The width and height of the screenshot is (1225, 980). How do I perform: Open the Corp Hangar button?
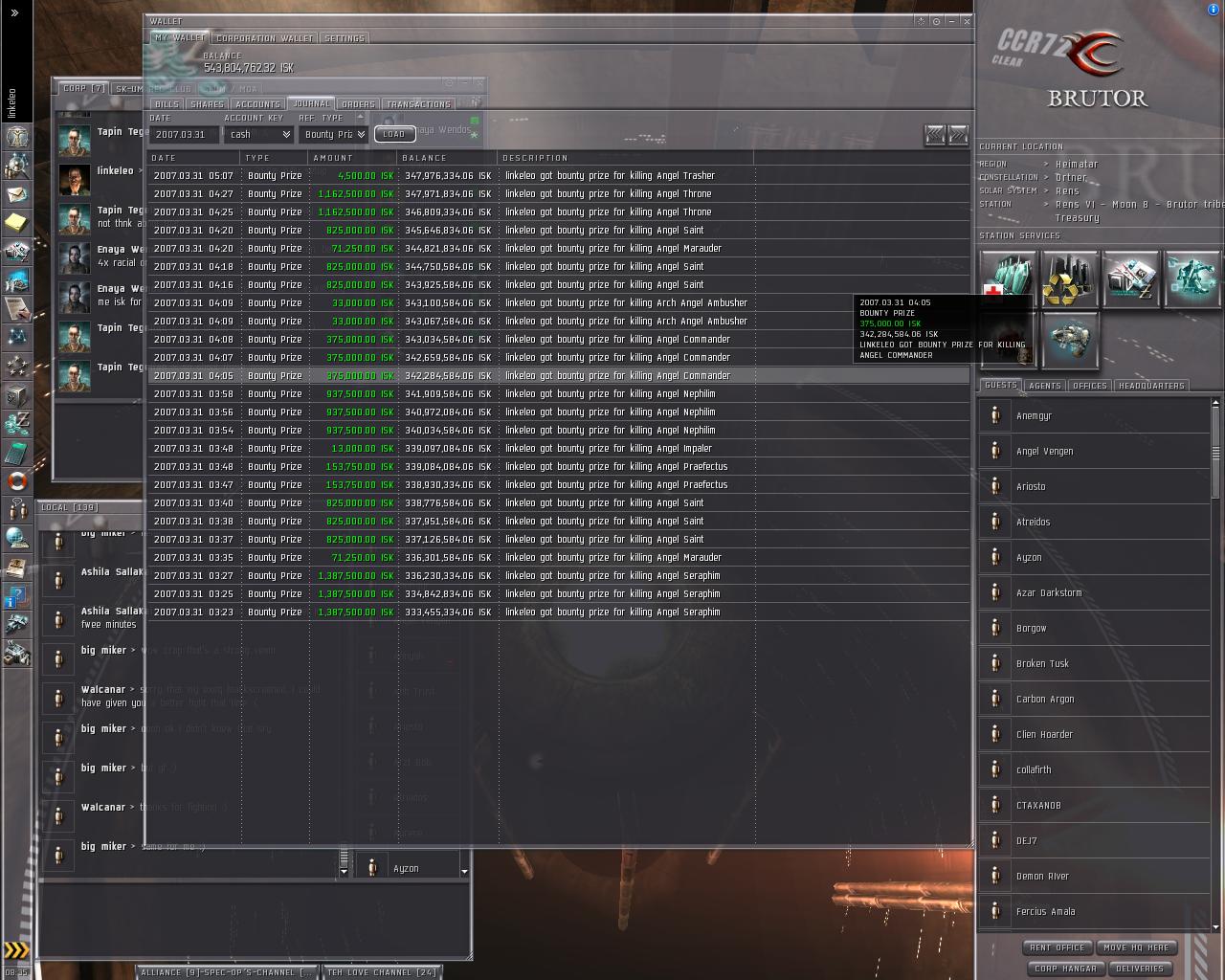point(1065,969)
